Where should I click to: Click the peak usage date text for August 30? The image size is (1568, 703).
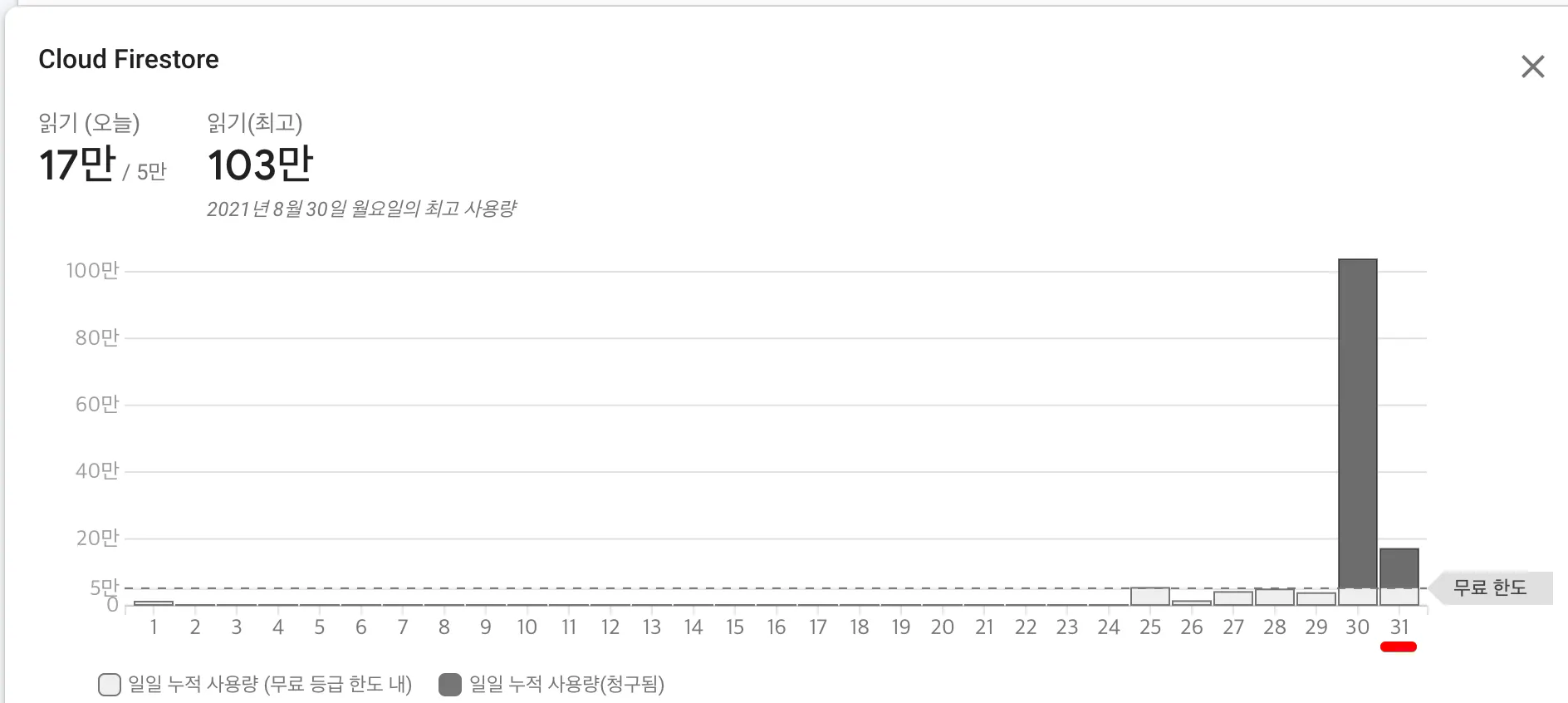click(x=362, y=209)
